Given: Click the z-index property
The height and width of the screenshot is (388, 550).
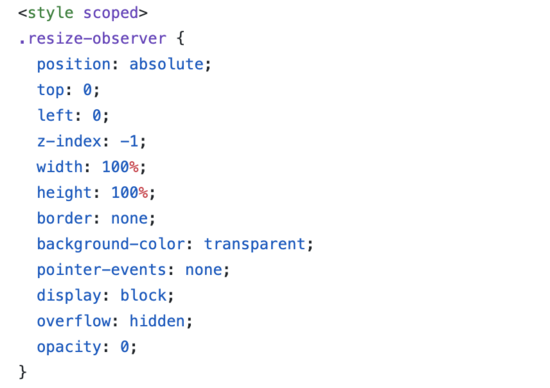Looking at the screenshot, I should pos(69,141).
